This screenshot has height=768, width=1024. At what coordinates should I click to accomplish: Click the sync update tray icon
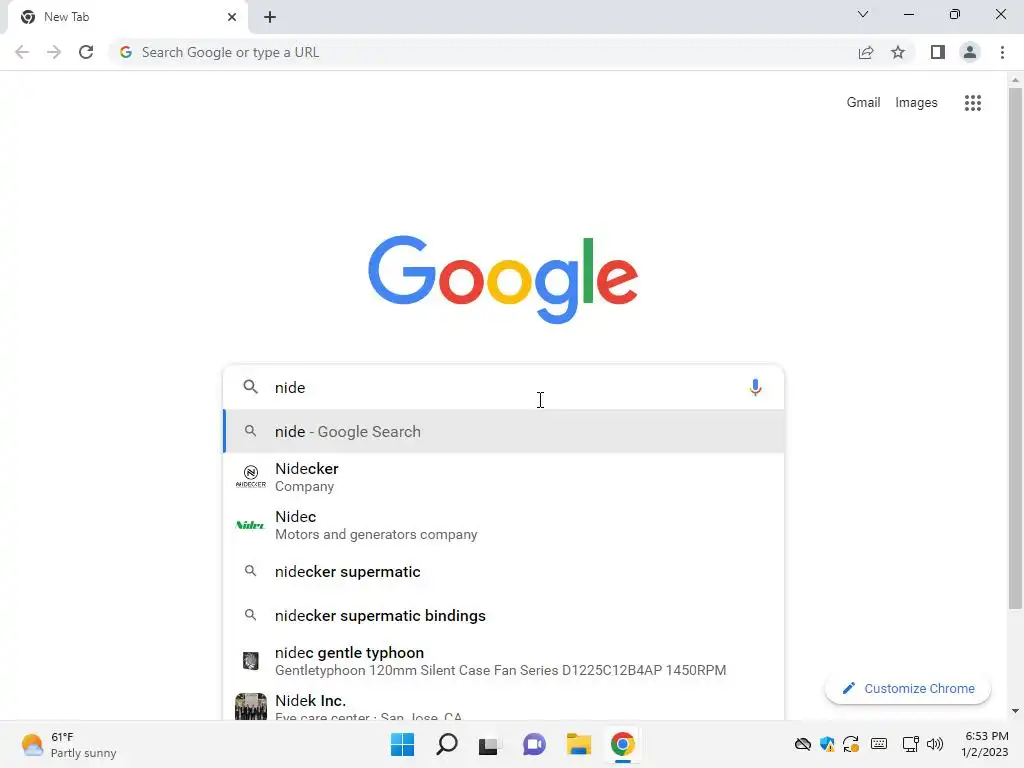[x=851, y=744]
